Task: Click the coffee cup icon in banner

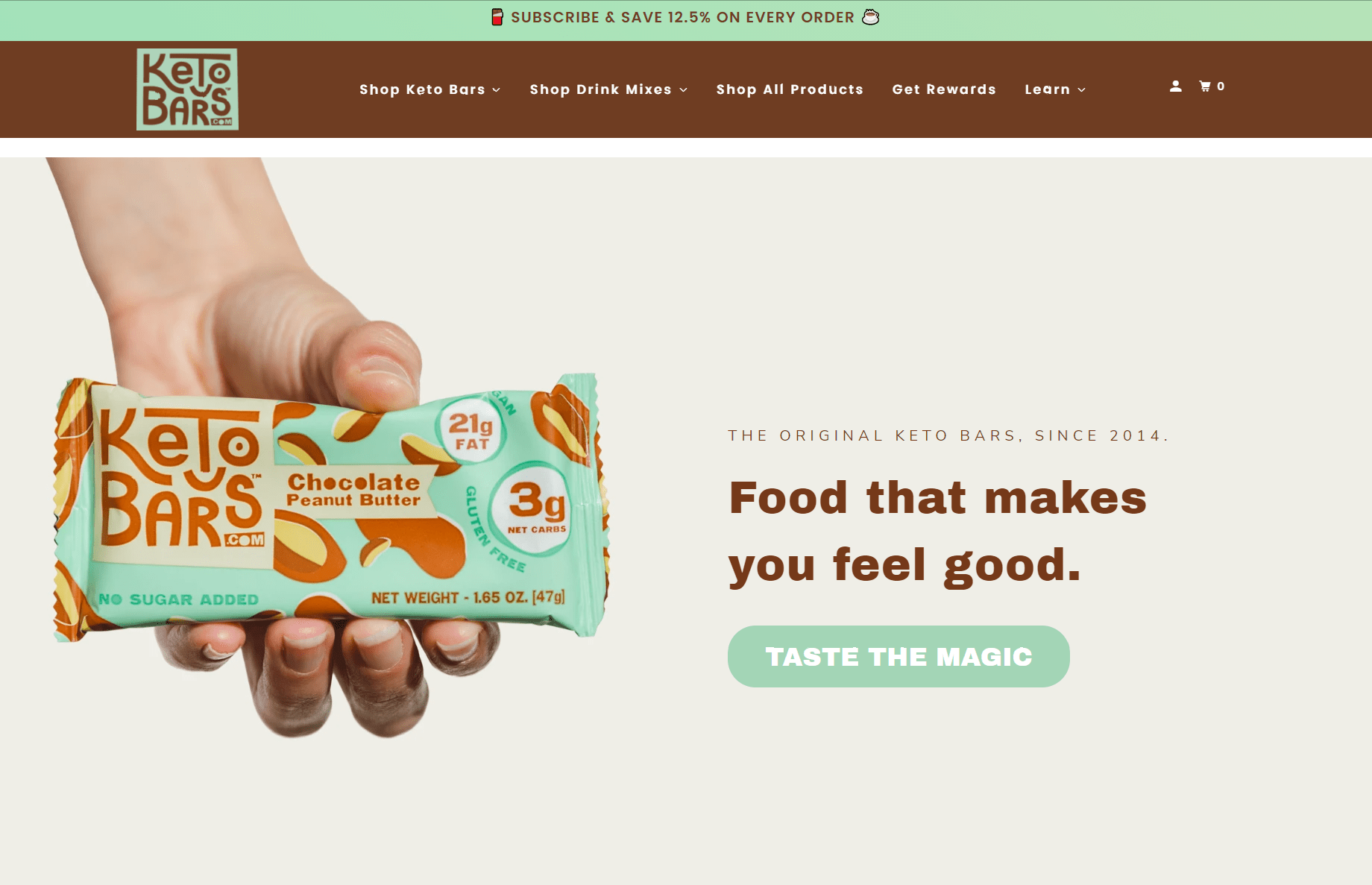Action: pyautogui.click(x=870, y=17)
